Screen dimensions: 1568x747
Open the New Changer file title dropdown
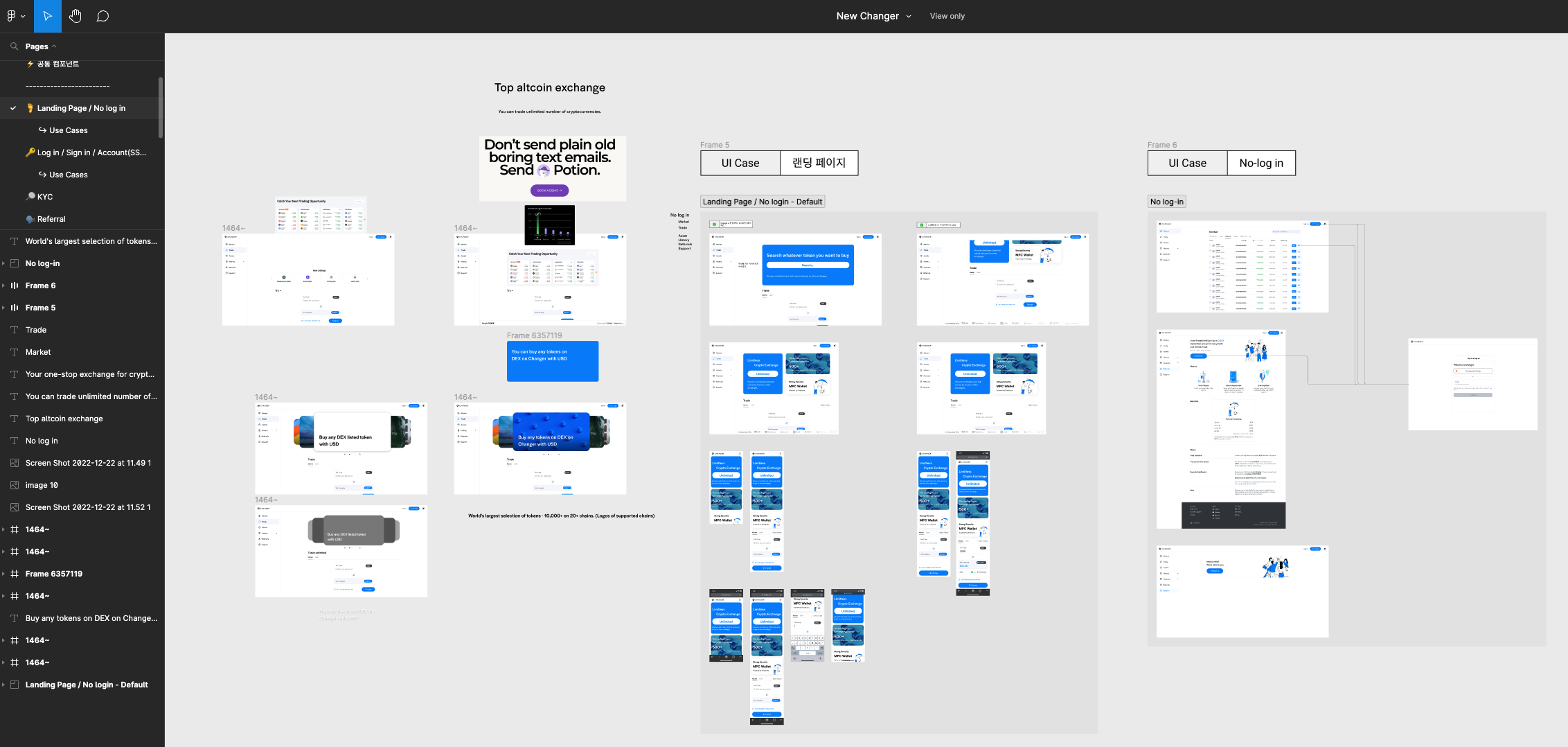pyautogui.click(x=908, y=16)
